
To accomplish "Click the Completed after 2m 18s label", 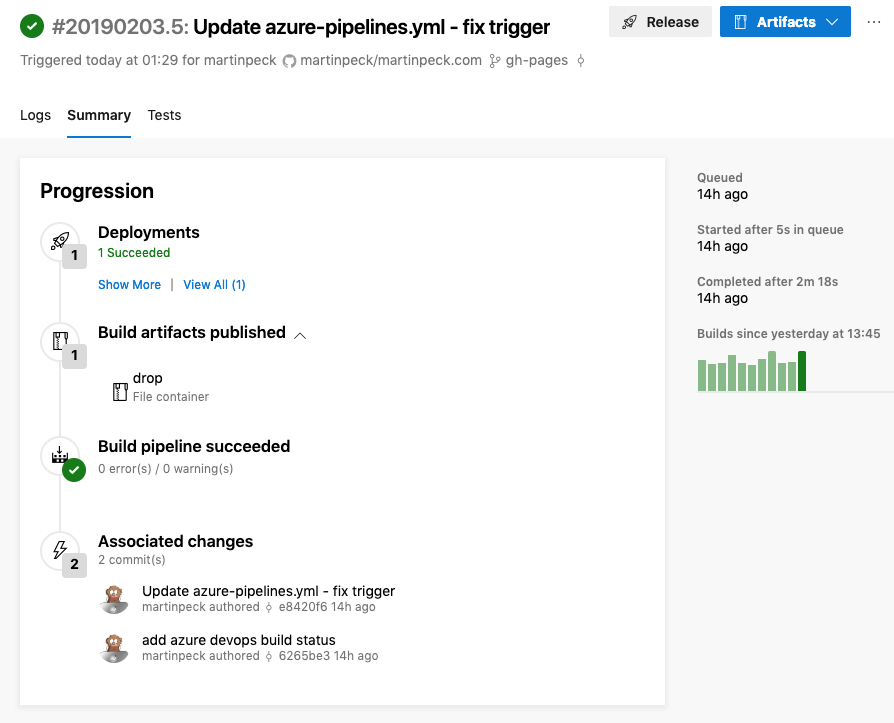I will (x=767, y=282).
